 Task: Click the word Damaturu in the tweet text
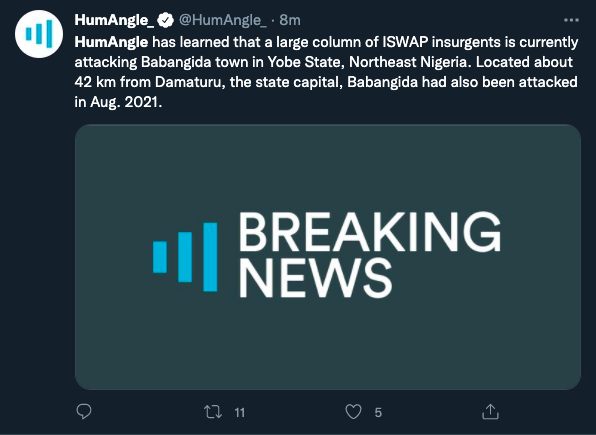point(188,82)
